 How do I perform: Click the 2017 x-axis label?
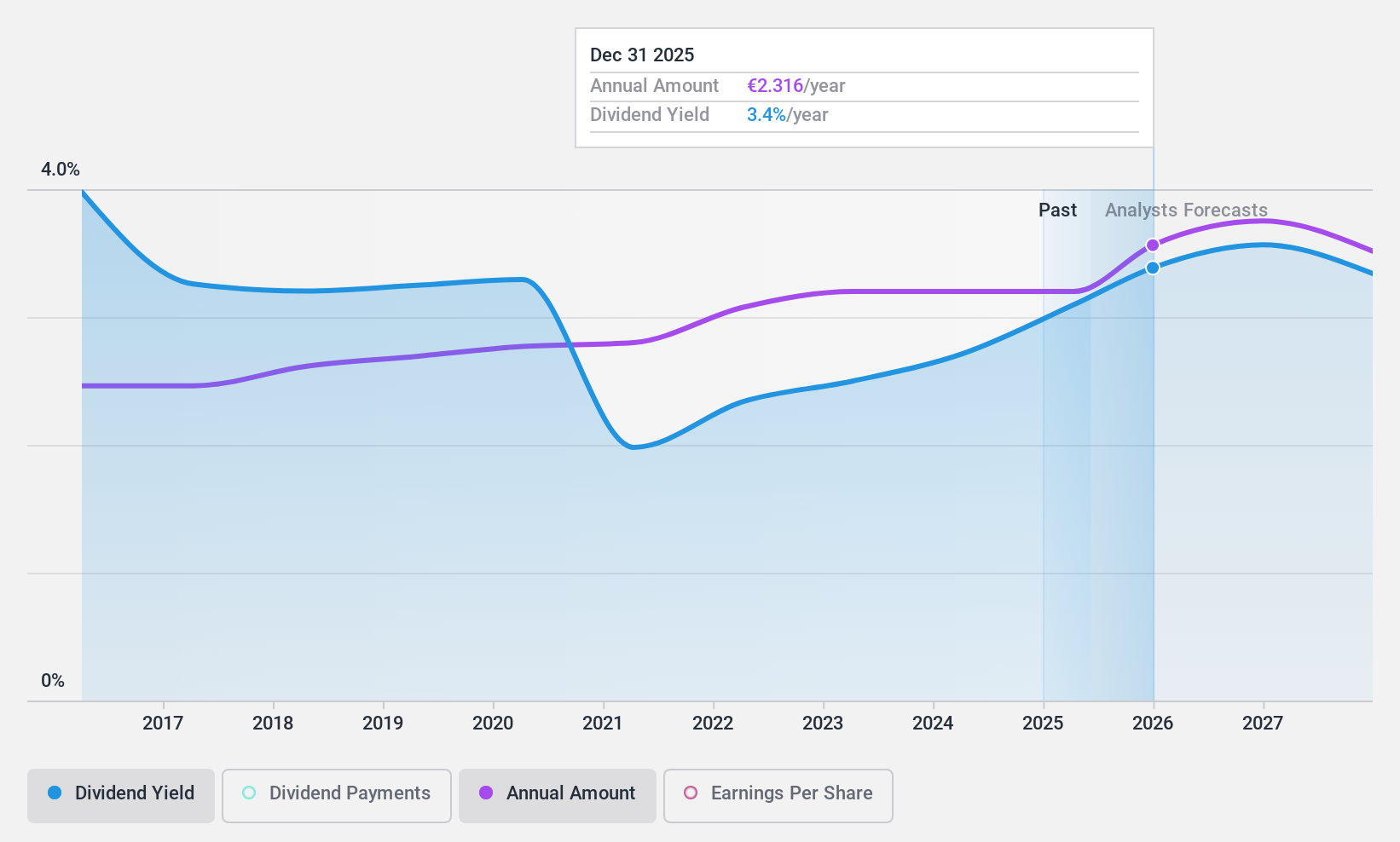tap(163, 724)
